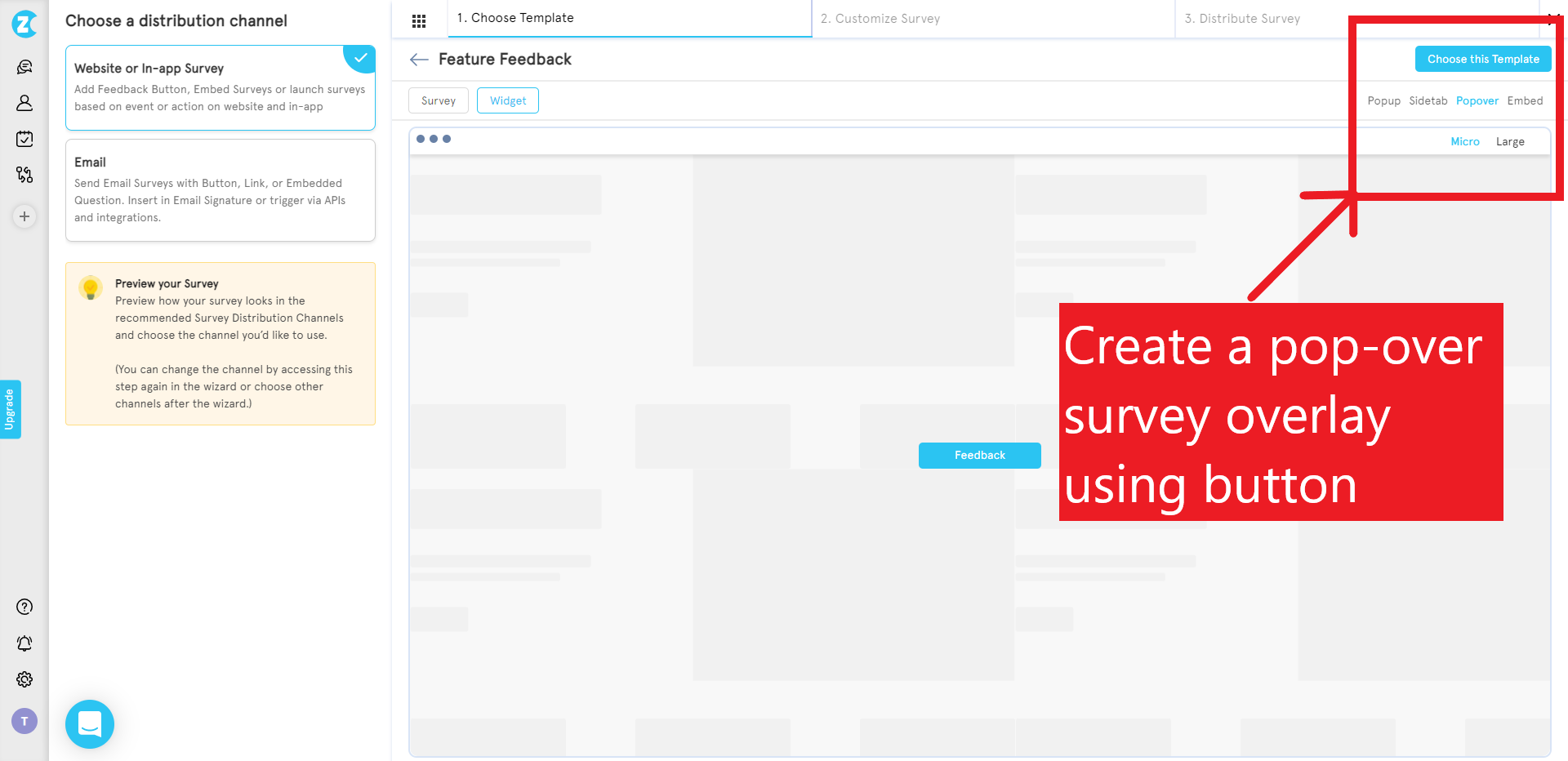1568x761 pixels.
Task: Switch to the Customize Survey tab
Action: pyautogui.click(x=880, y=18)
